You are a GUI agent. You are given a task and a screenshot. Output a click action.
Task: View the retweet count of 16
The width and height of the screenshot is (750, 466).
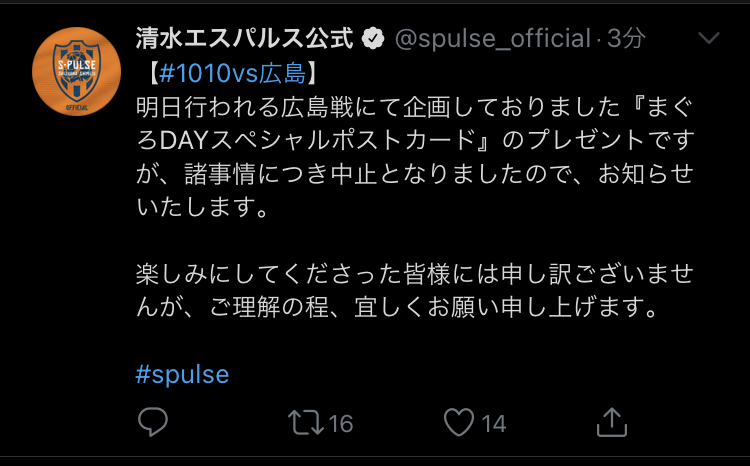click(x=340, y=424)
